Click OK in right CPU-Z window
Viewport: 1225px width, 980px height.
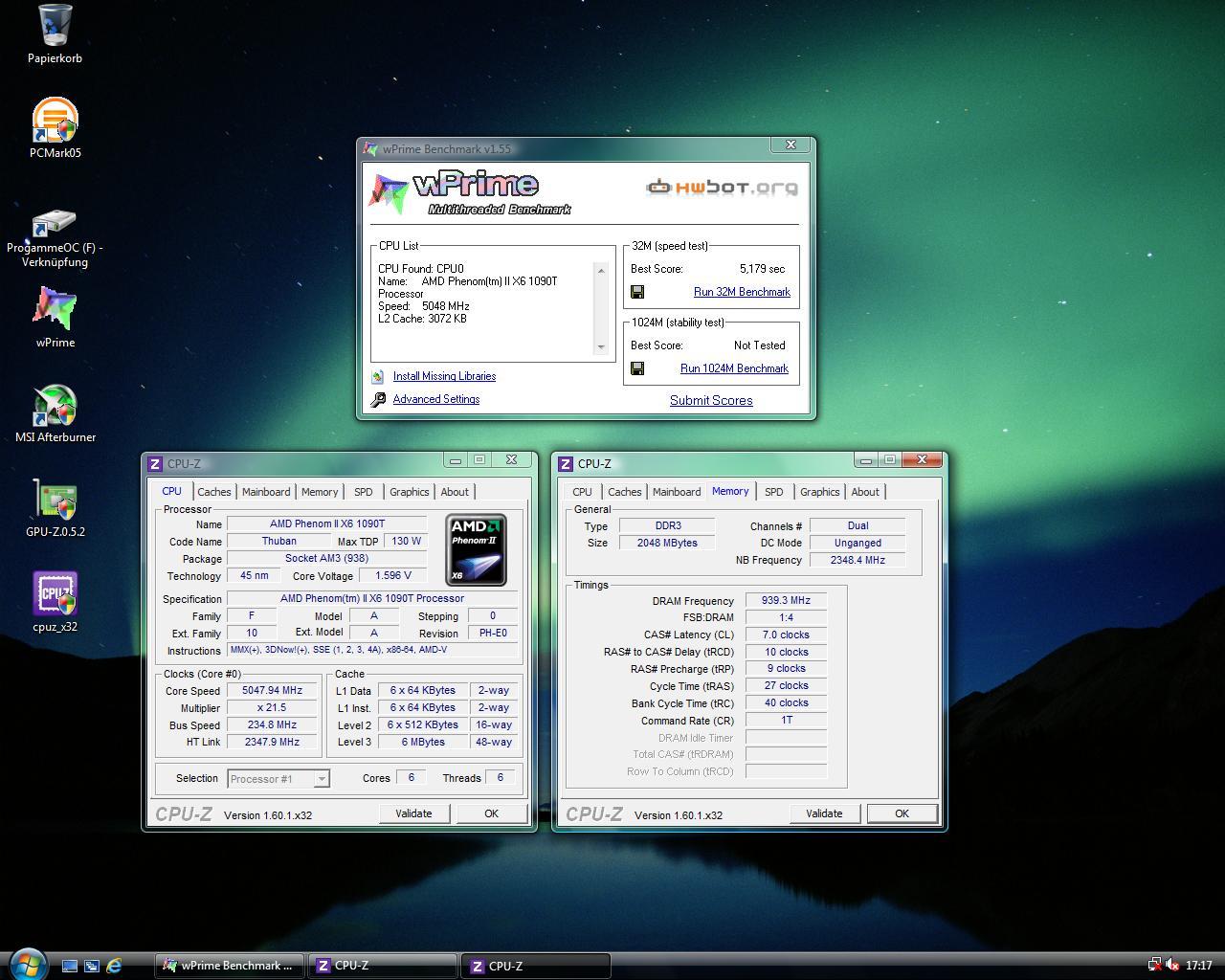pos(902,813)
